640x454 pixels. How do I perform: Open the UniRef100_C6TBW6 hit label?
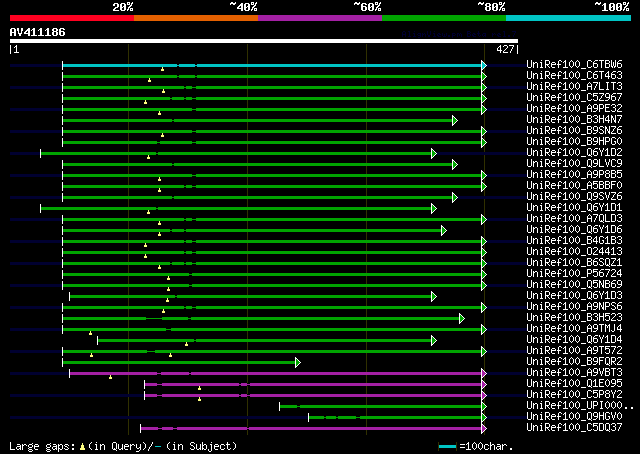tap(574, 65)
